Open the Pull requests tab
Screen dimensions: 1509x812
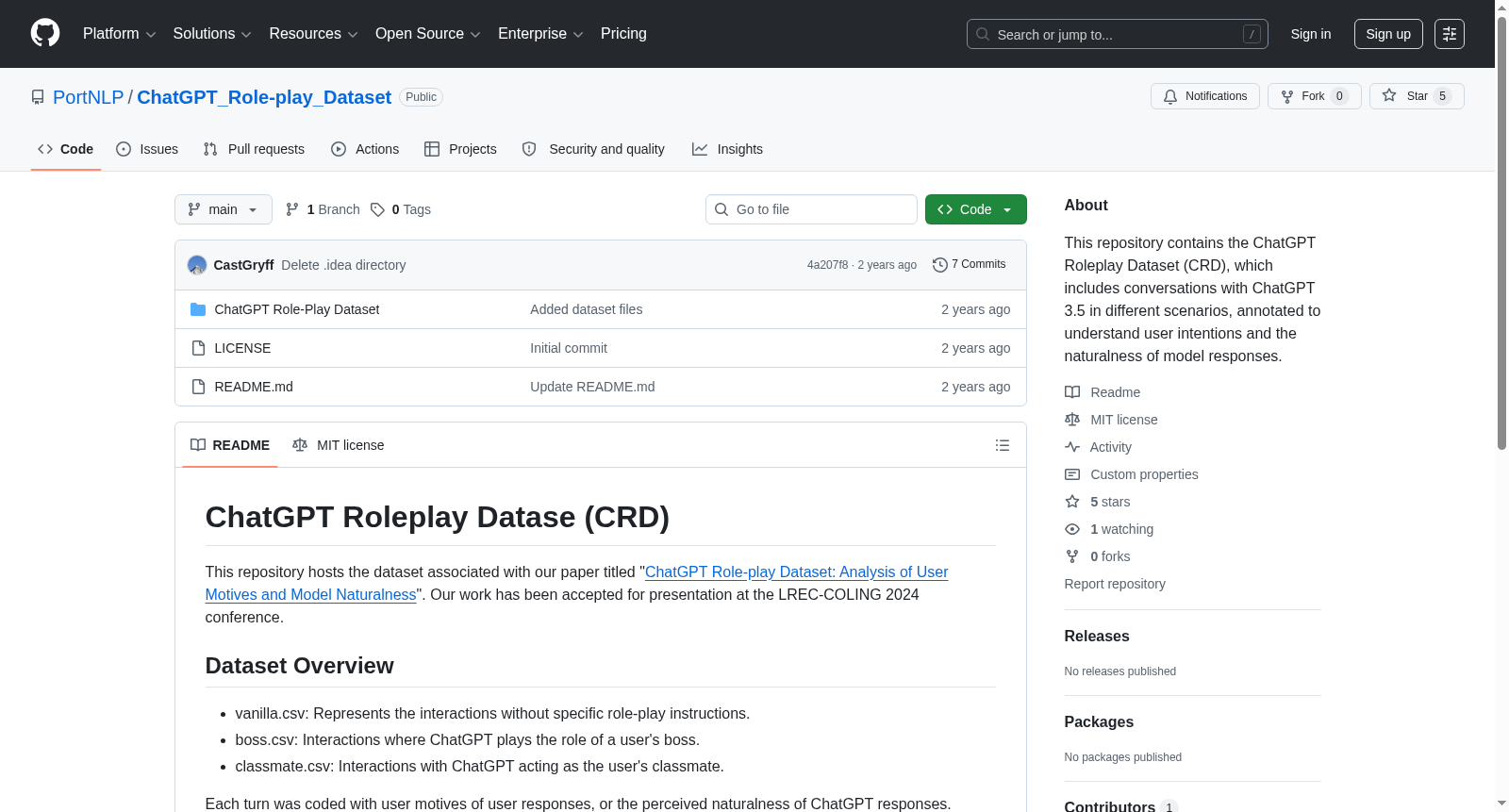click(254, 149)
